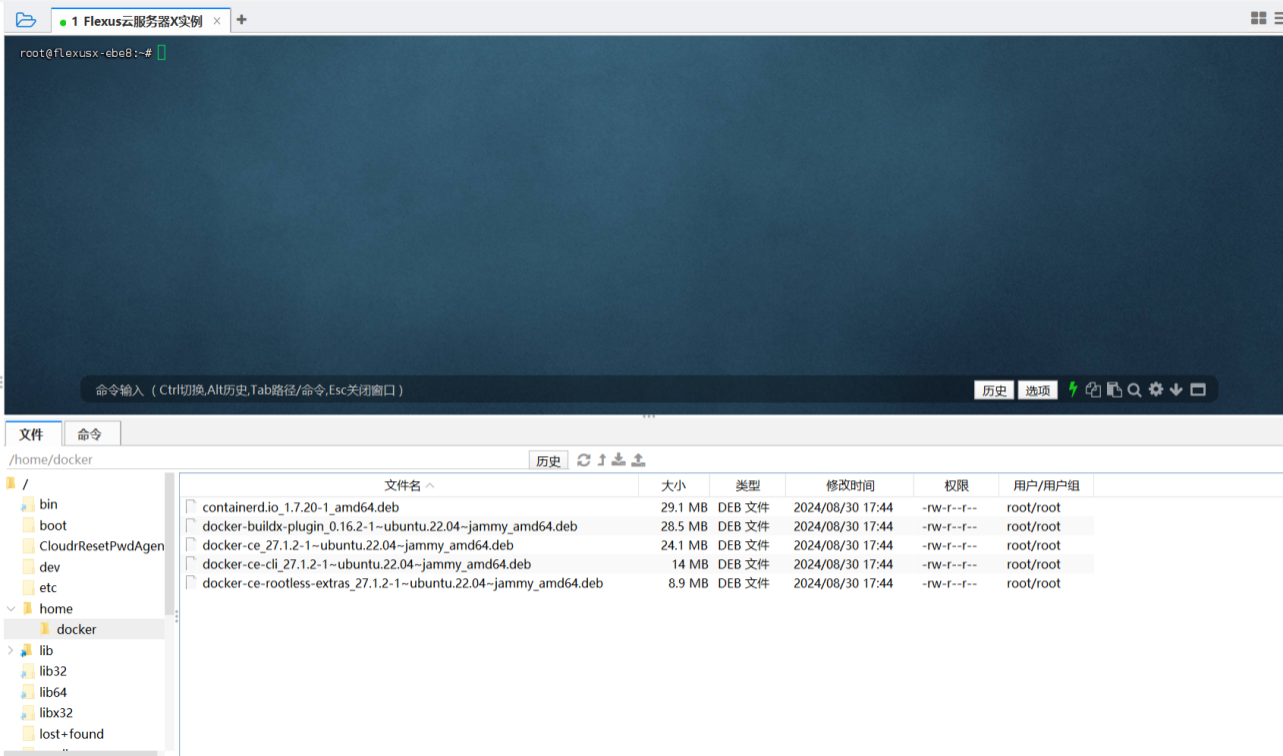This screenshot has height=756, width=1283.
Task: Select the boot folder in tree
Action: (x=53, y=525)
